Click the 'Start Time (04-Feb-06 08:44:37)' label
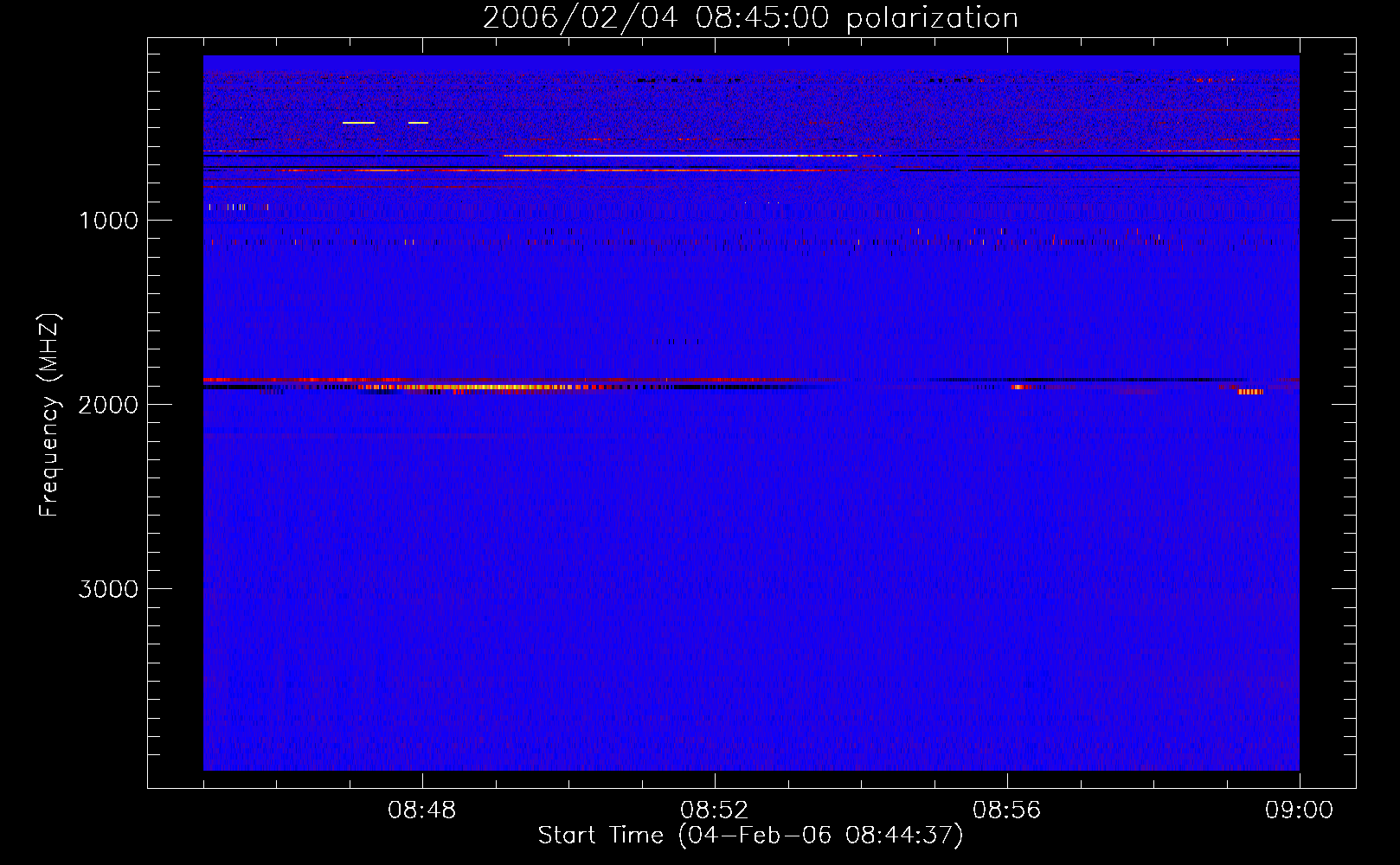 [x=750, y=836]
